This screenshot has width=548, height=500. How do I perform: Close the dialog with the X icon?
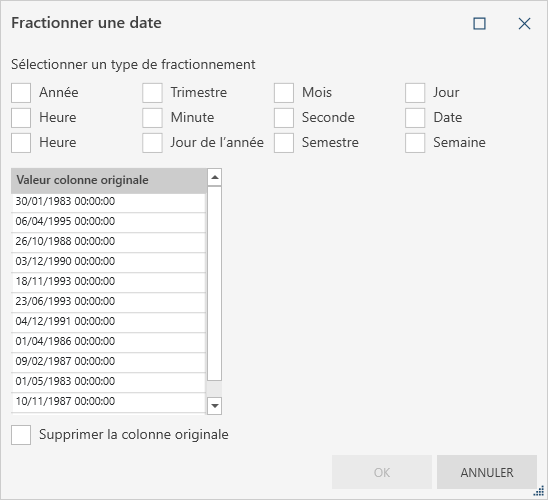pos(524,24)
